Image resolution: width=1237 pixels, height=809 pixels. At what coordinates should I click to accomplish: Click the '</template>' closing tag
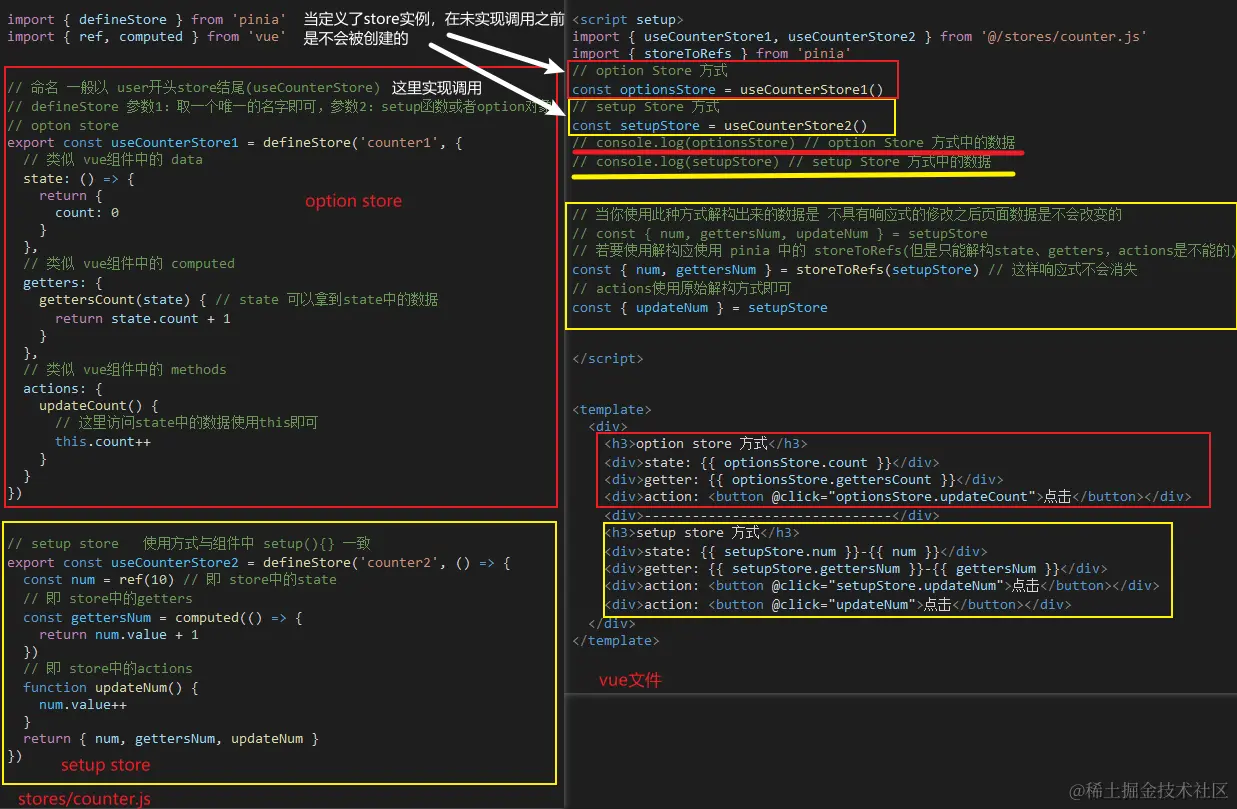click(616, 641)
